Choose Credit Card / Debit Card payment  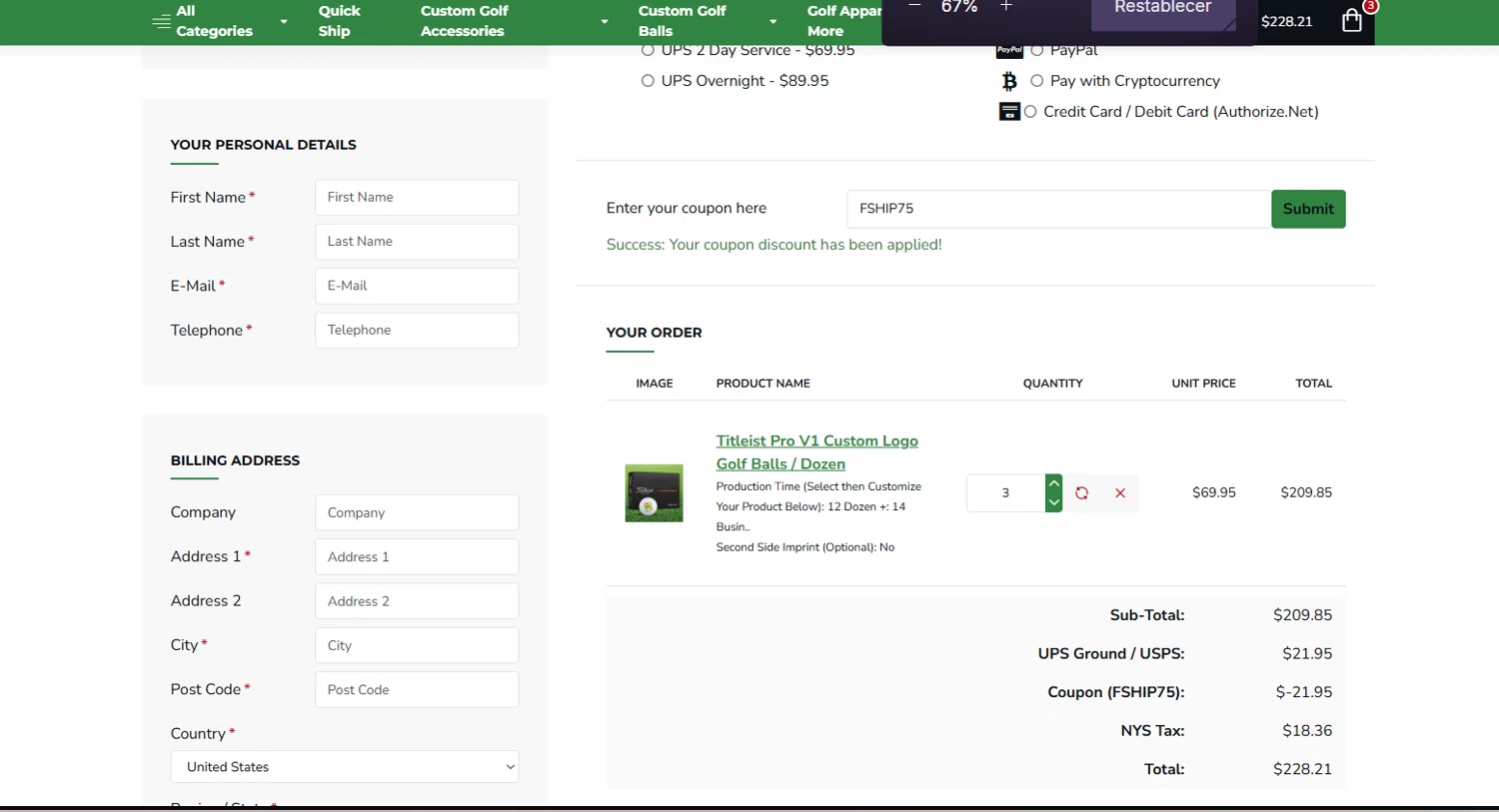click(x=1030, y=112)
